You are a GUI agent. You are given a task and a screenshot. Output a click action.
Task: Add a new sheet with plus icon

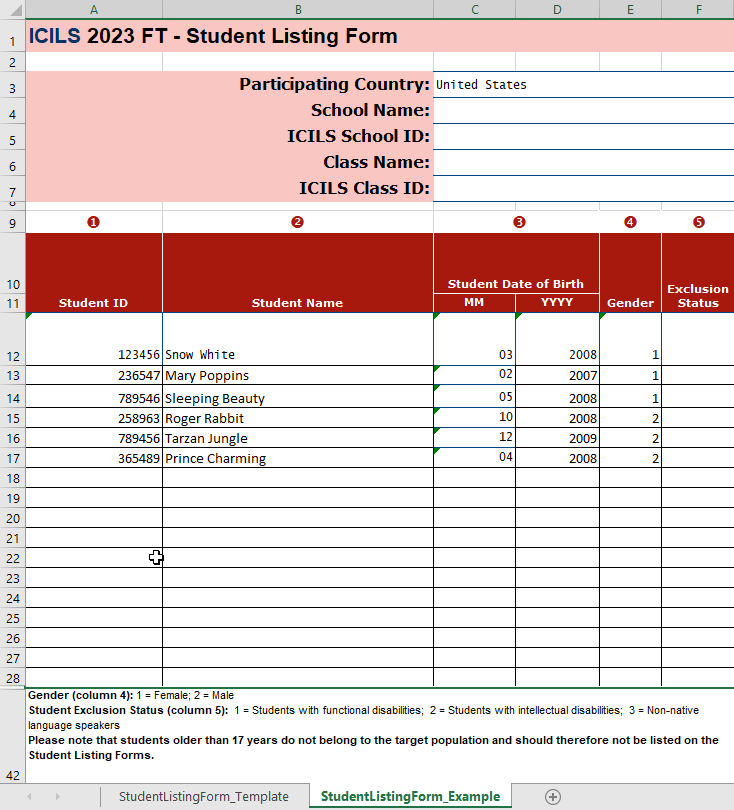552,796
